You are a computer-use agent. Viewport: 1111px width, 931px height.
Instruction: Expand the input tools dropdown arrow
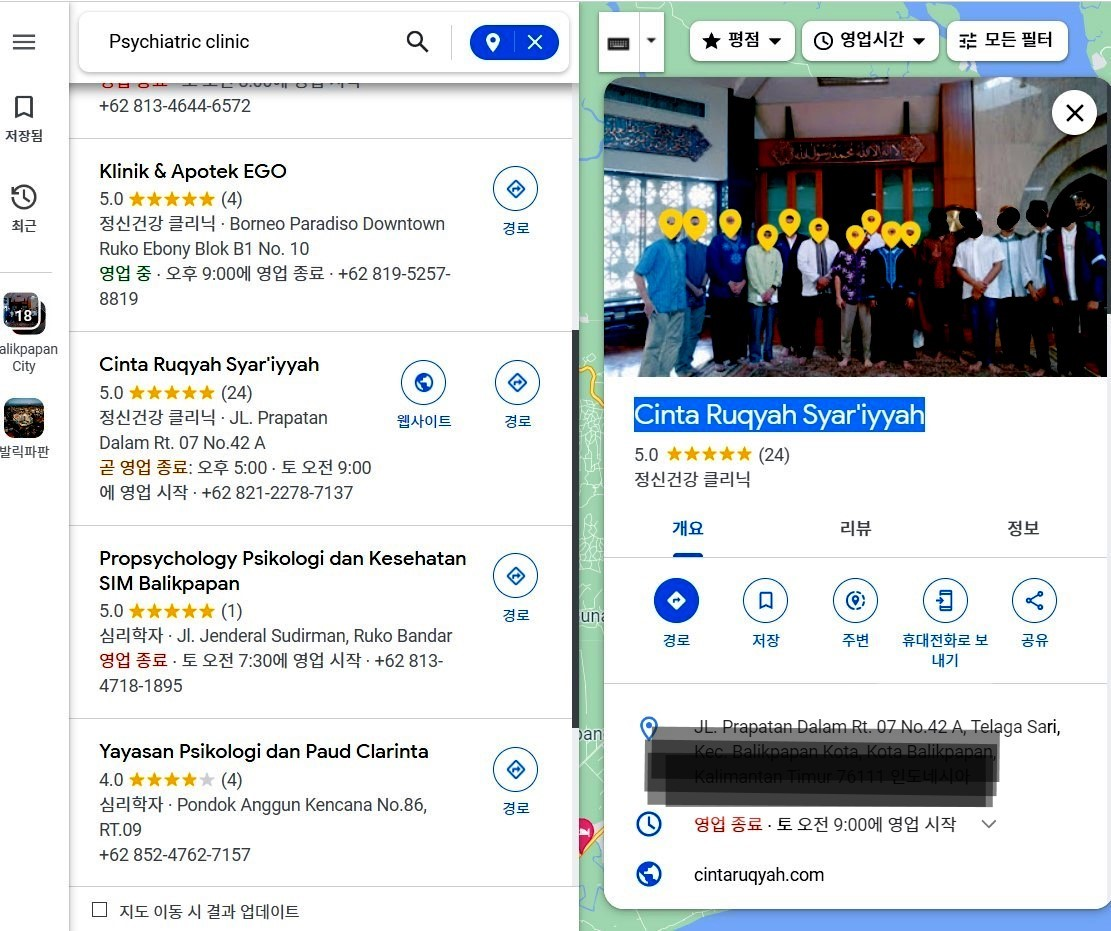click(651, 41)
